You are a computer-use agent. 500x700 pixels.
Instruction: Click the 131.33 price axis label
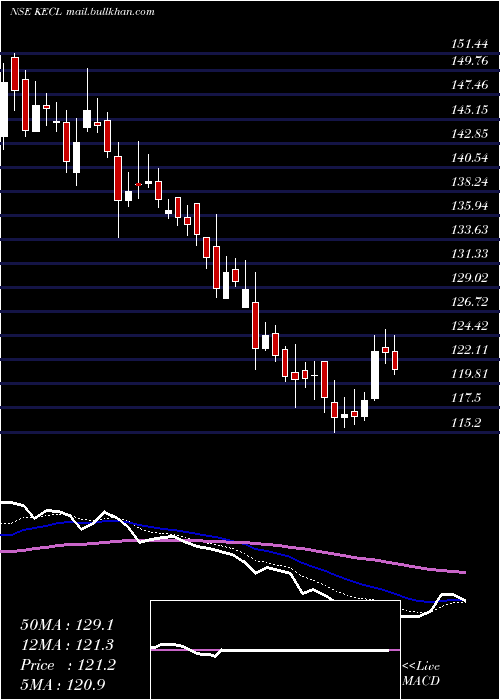(x=469, y=254)
